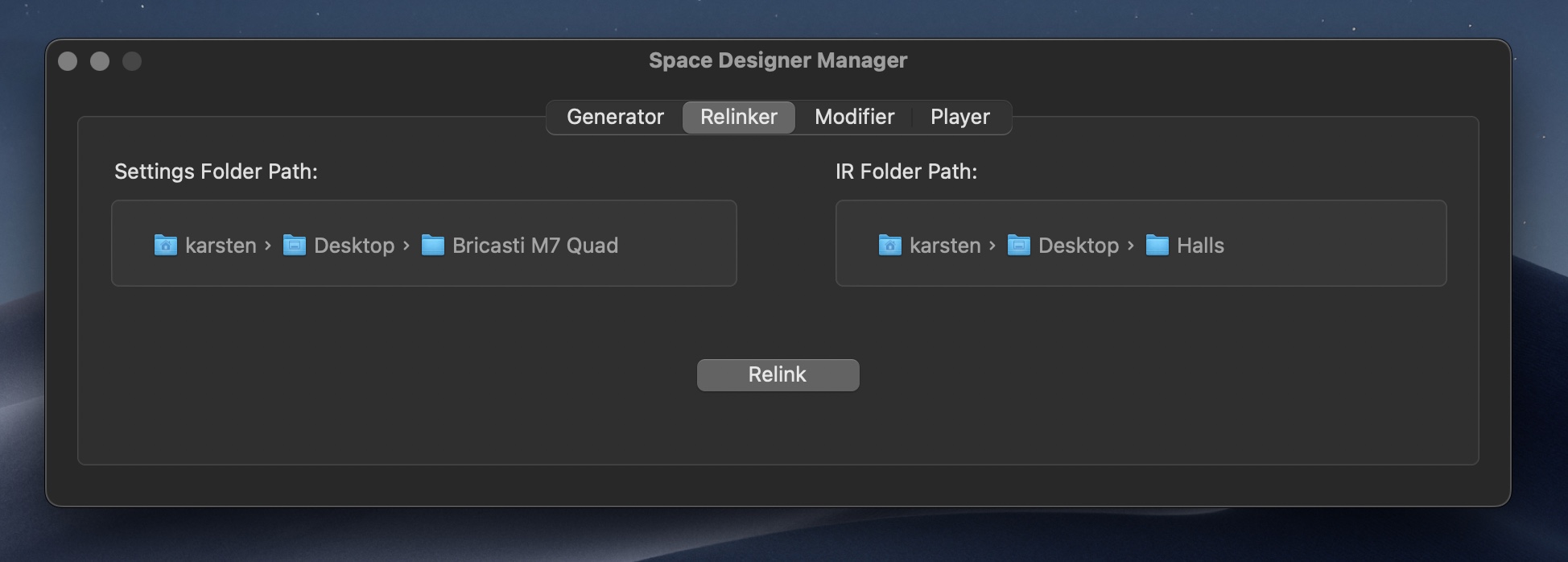Select the Relinker tab
Screen dimensions: 1568x562
[739, 117]
